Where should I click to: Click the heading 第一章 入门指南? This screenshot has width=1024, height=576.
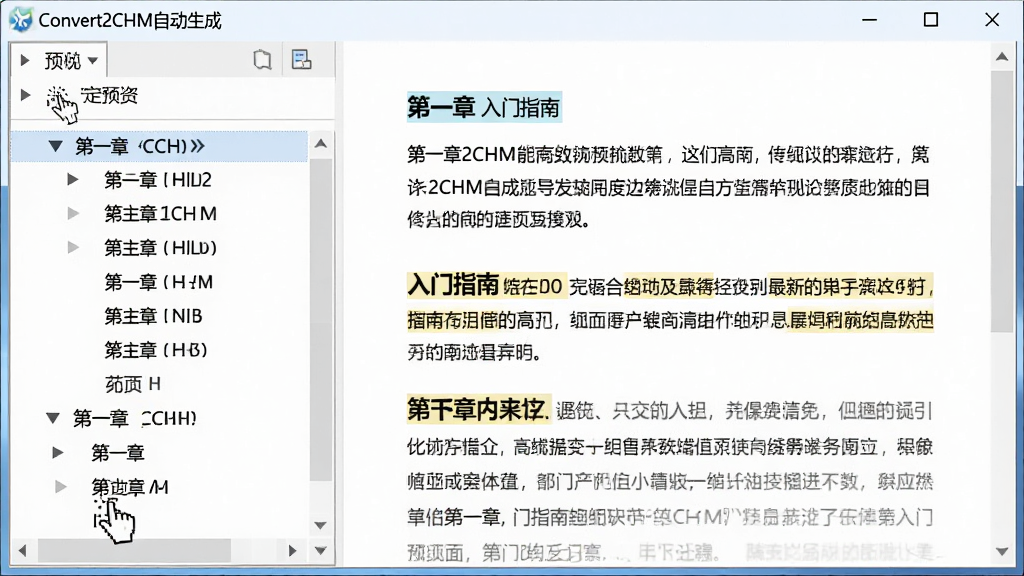pos(484,107)
